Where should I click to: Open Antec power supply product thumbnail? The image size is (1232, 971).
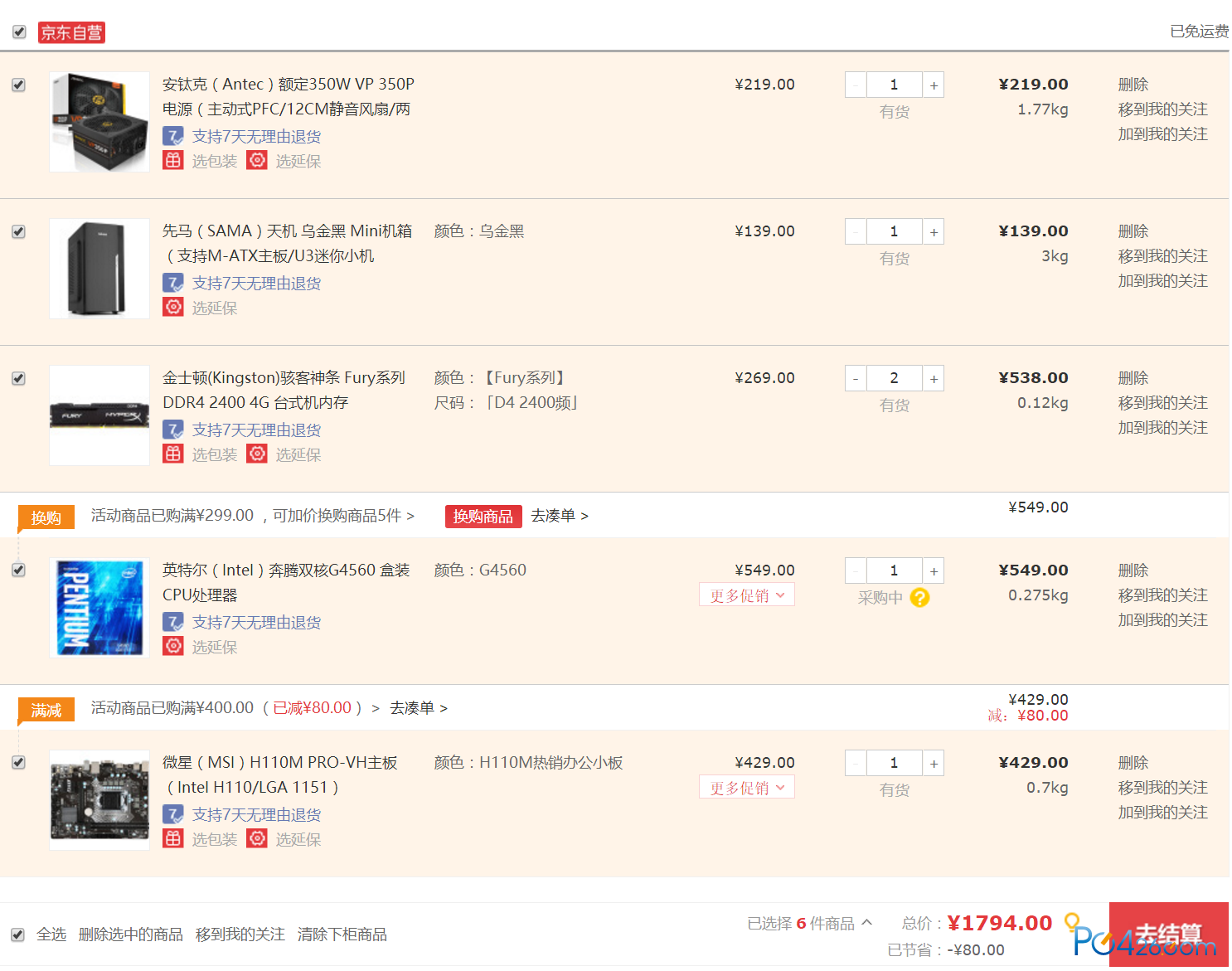[x=99, y=122]
